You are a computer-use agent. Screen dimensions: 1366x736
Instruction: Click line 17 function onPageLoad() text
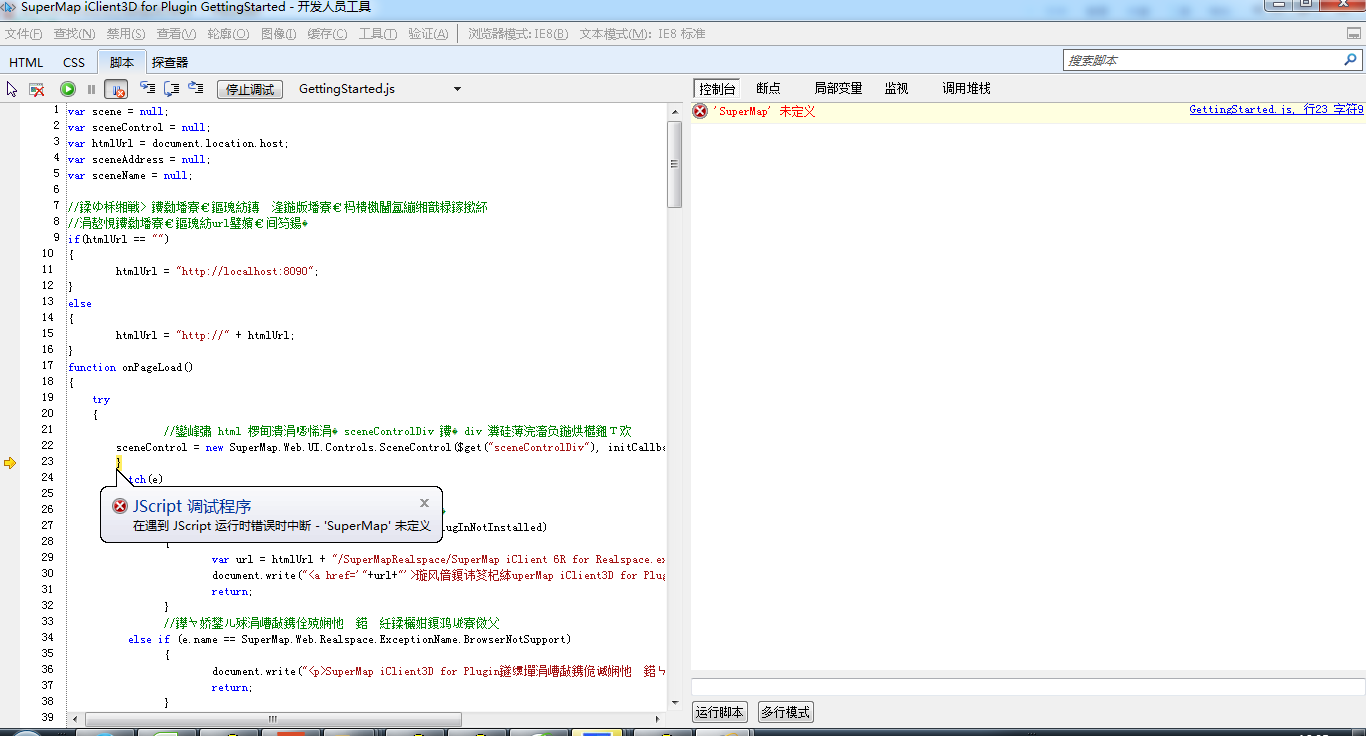130,367
